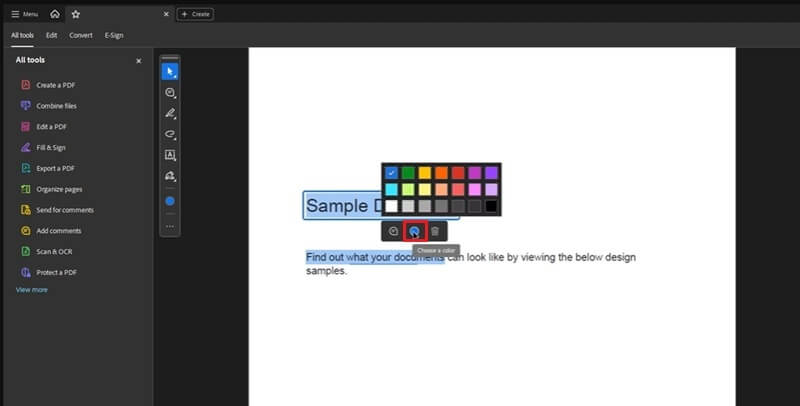800x406 pixels.
Task: Click the Create a PDF label
Action: point(56,85)
